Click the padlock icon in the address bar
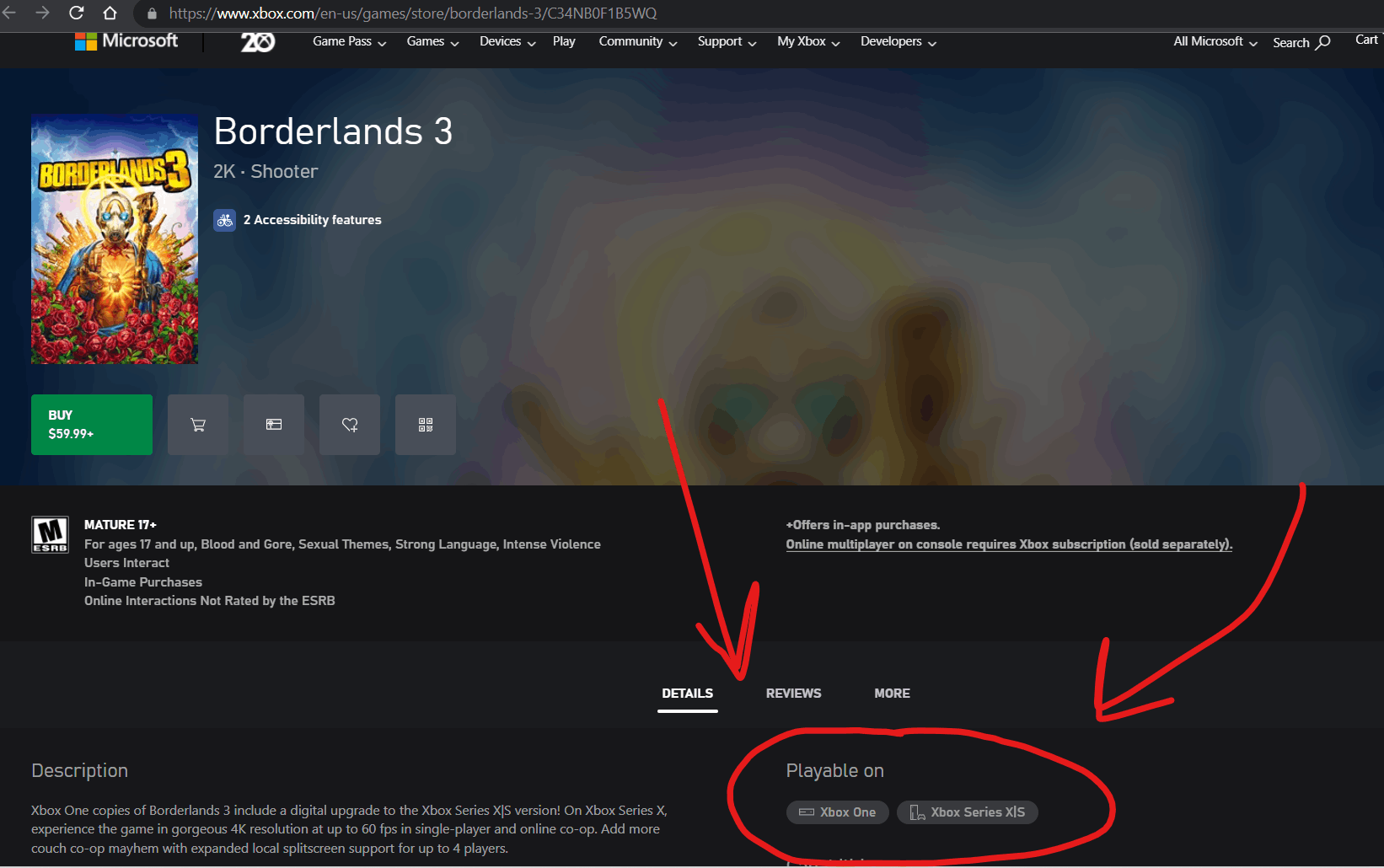Screen dimensions: 1384x868 152,13
